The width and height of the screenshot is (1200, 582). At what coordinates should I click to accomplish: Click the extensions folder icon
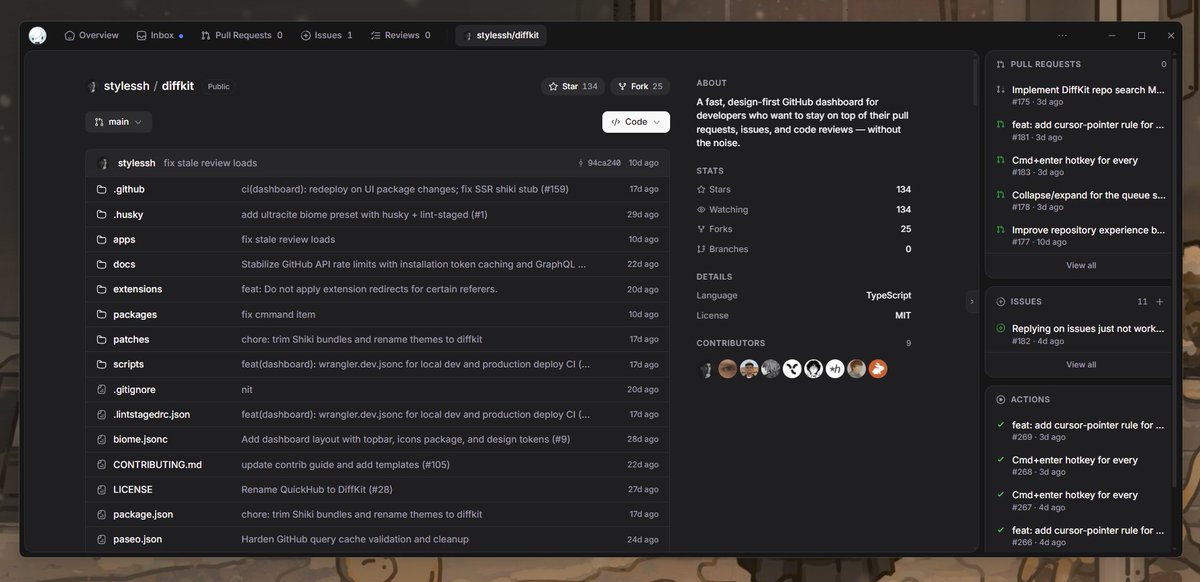tap(101, 289)
